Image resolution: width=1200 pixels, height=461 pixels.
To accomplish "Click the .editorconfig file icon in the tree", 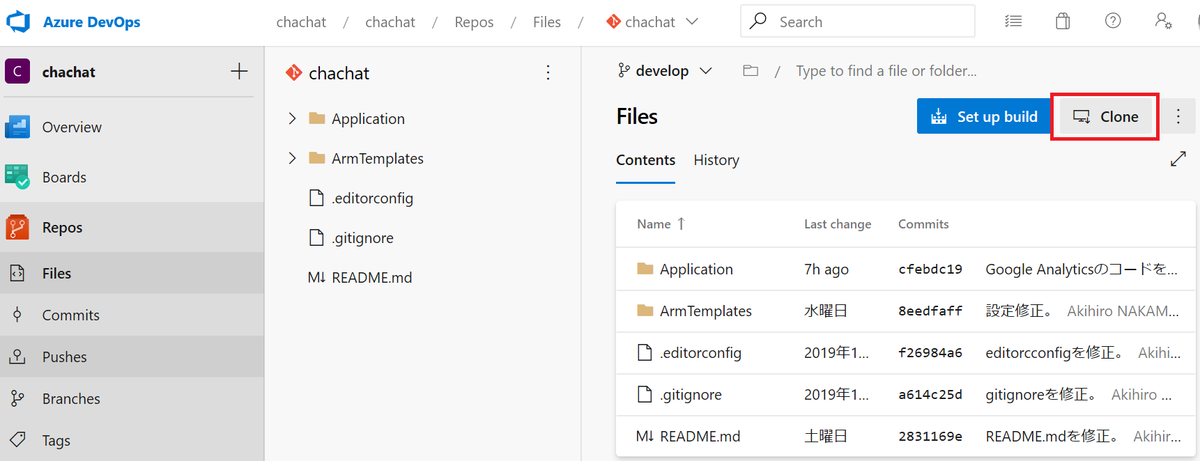I will pos(317,198).
